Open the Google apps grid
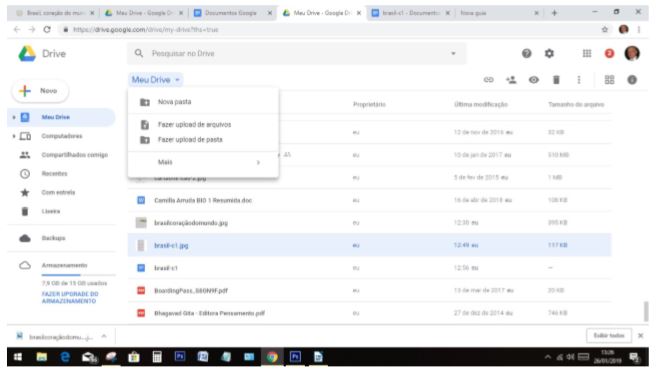 point(587,53)
